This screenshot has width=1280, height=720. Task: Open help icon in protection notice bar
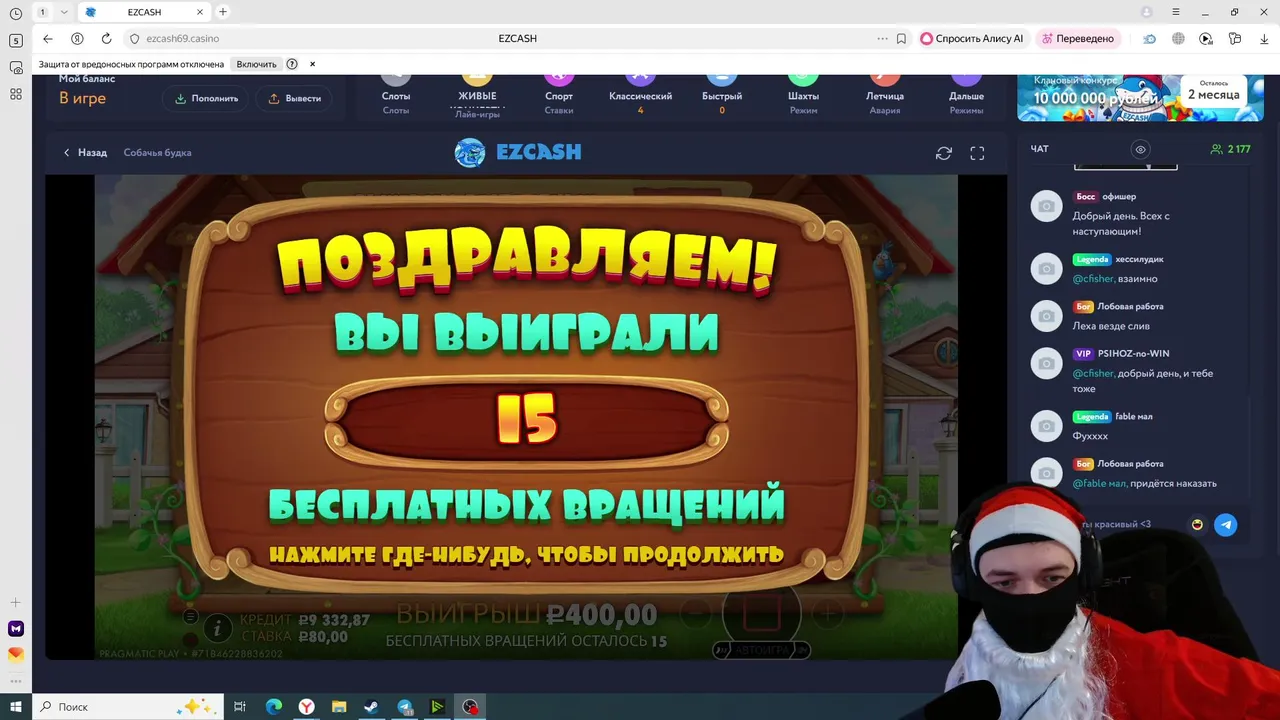click(x=292, y=64)
